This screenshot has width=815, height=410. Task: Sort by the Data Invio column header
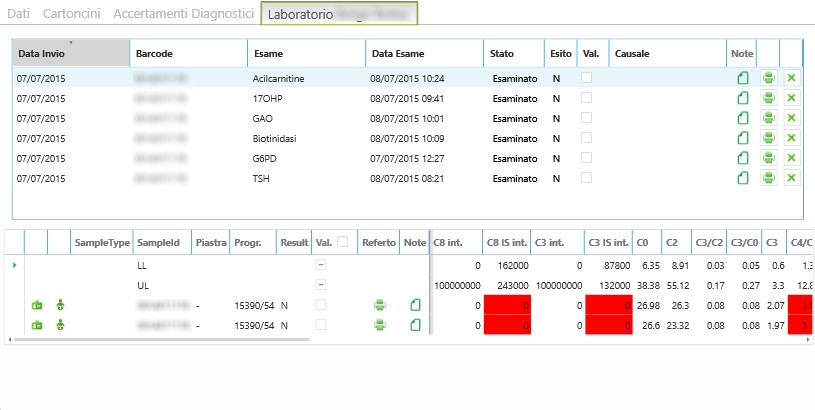[70, 52]
